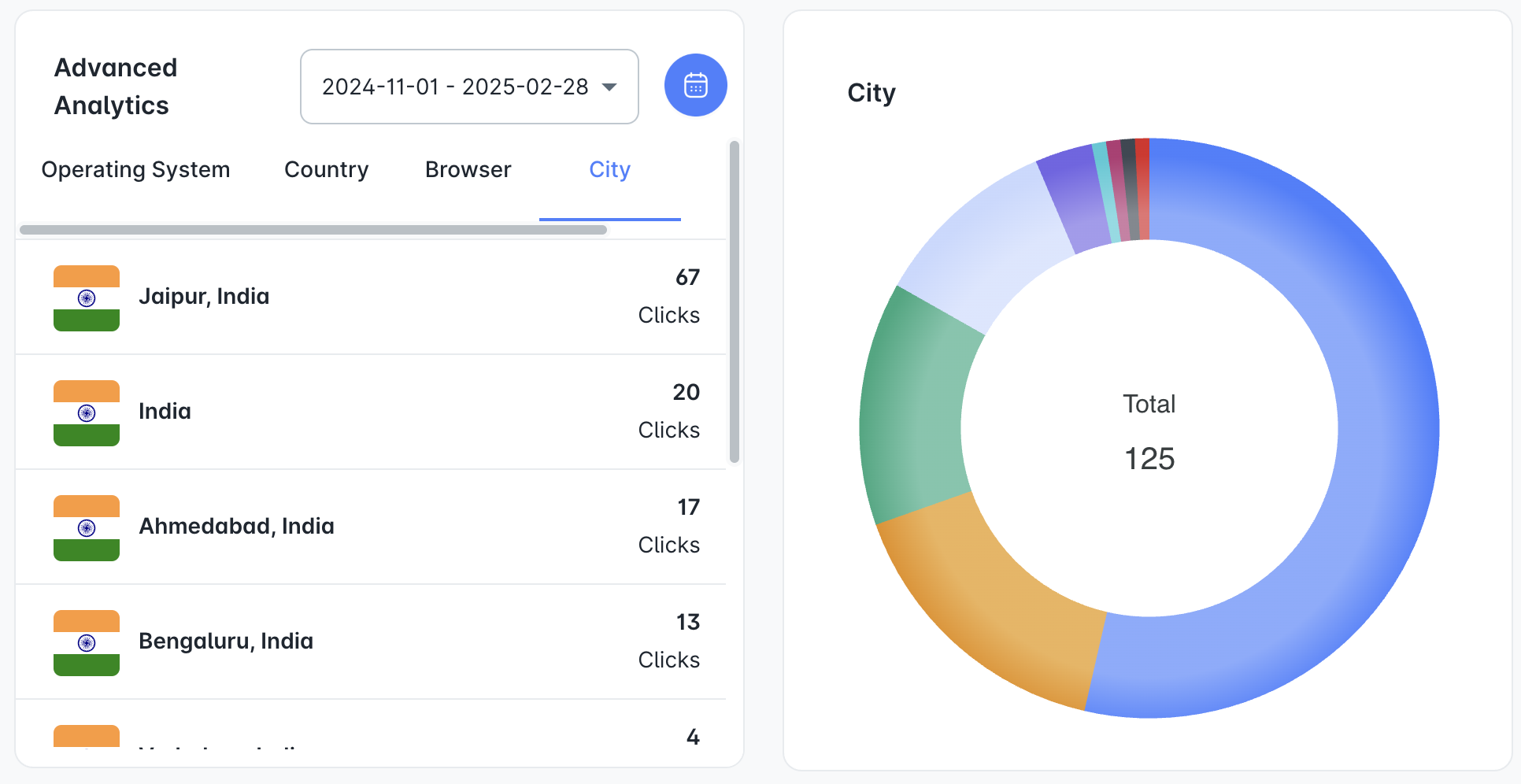This screenshot has width=1521, height=784.
Task: Select the City tab
Action: click(x=609, y=170)
